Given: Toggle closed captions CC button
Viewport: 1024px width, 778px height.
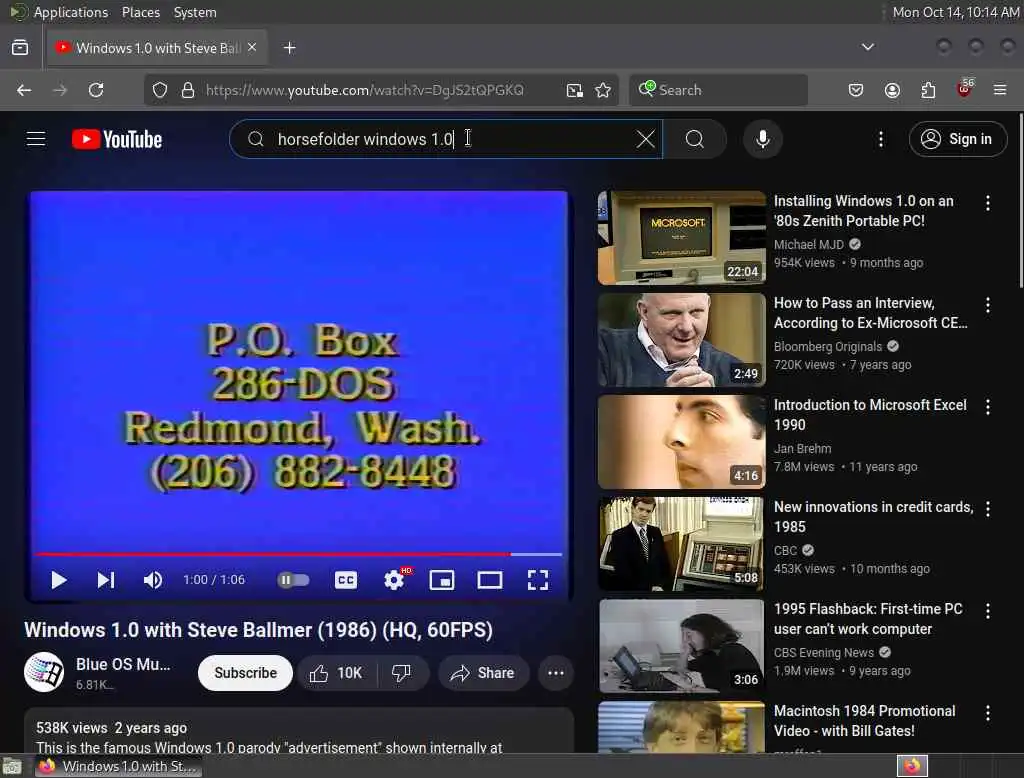Looking at the screenshot, I should [x=345, y=580].
